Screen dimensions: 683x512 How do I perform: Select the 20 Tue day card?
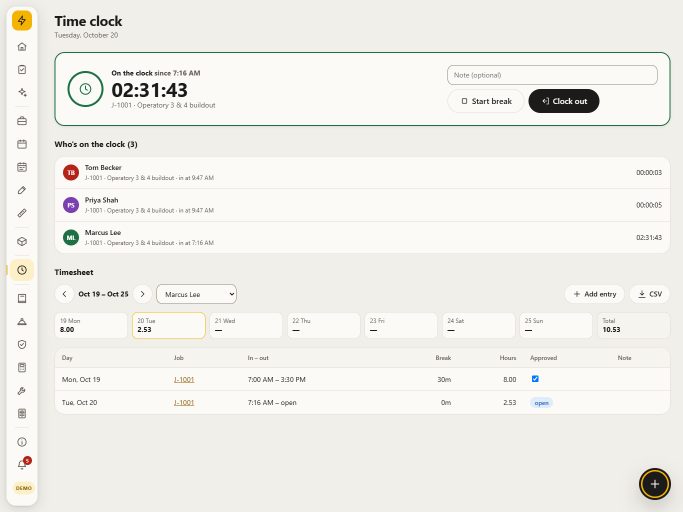[169, 326]
